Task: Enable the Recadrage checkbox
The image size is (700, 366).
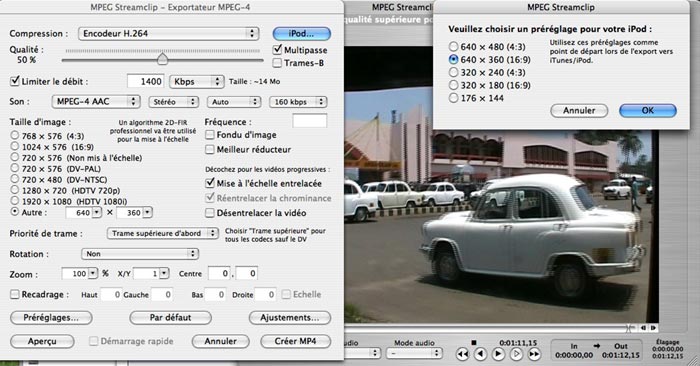Action: click(15, 294)
